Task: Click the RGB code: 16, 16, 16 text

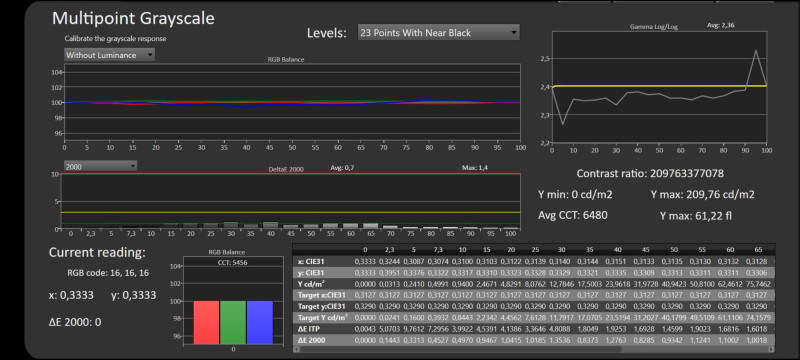Action: 108,273
